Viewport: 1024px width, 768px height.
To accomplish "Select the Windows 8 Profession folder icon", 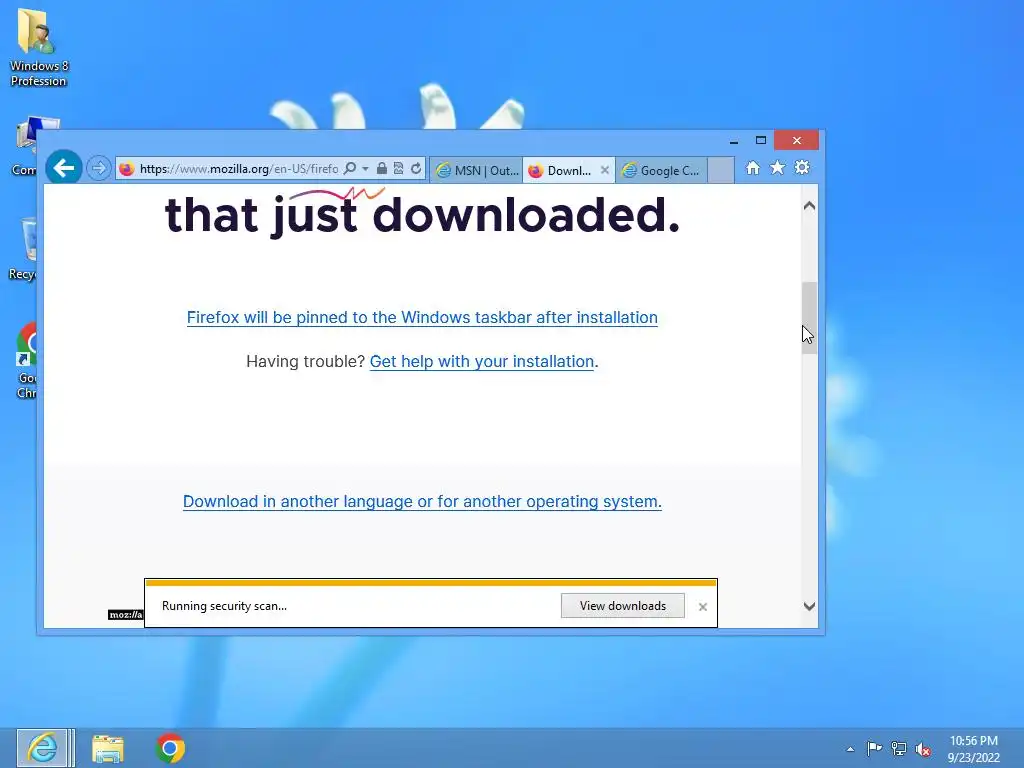I will (x=39, y=47).
